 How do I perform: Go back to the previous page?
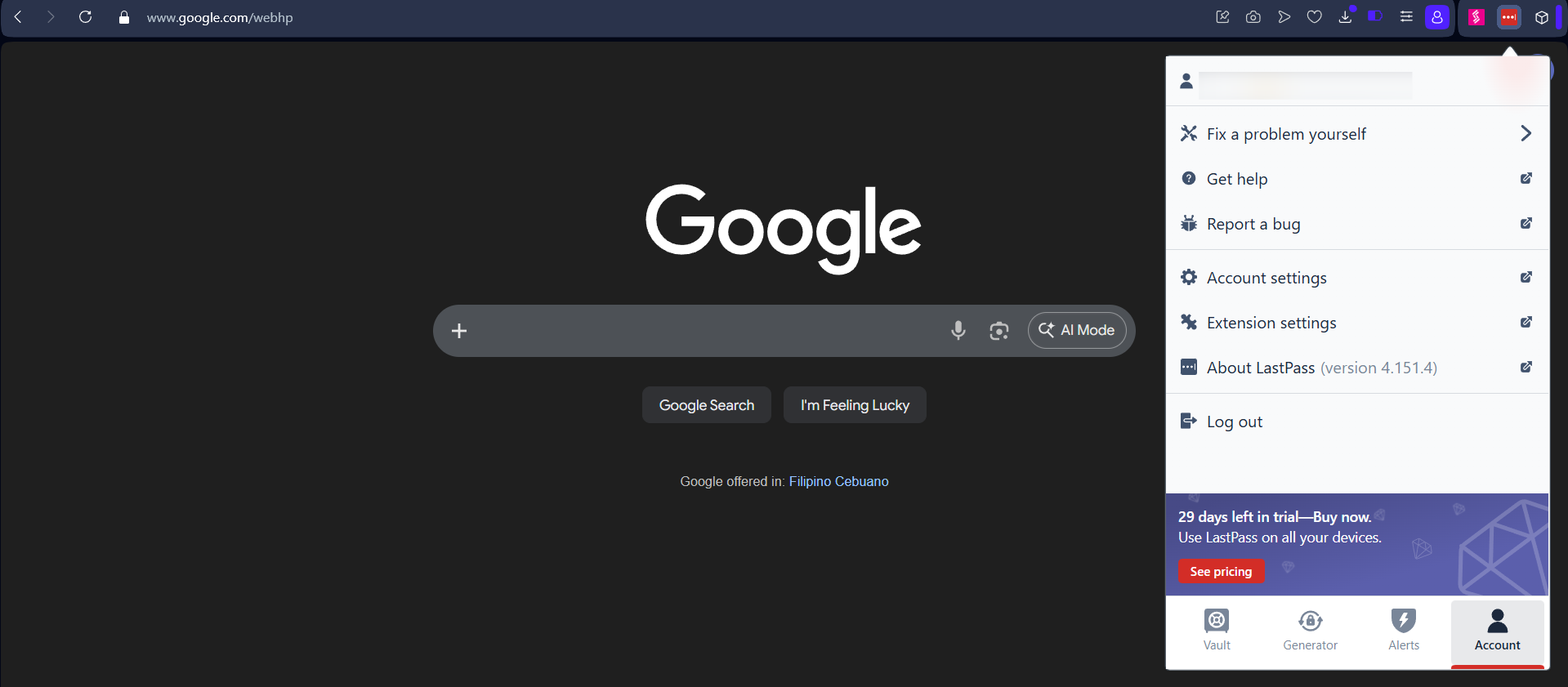(x=18, y=17)
